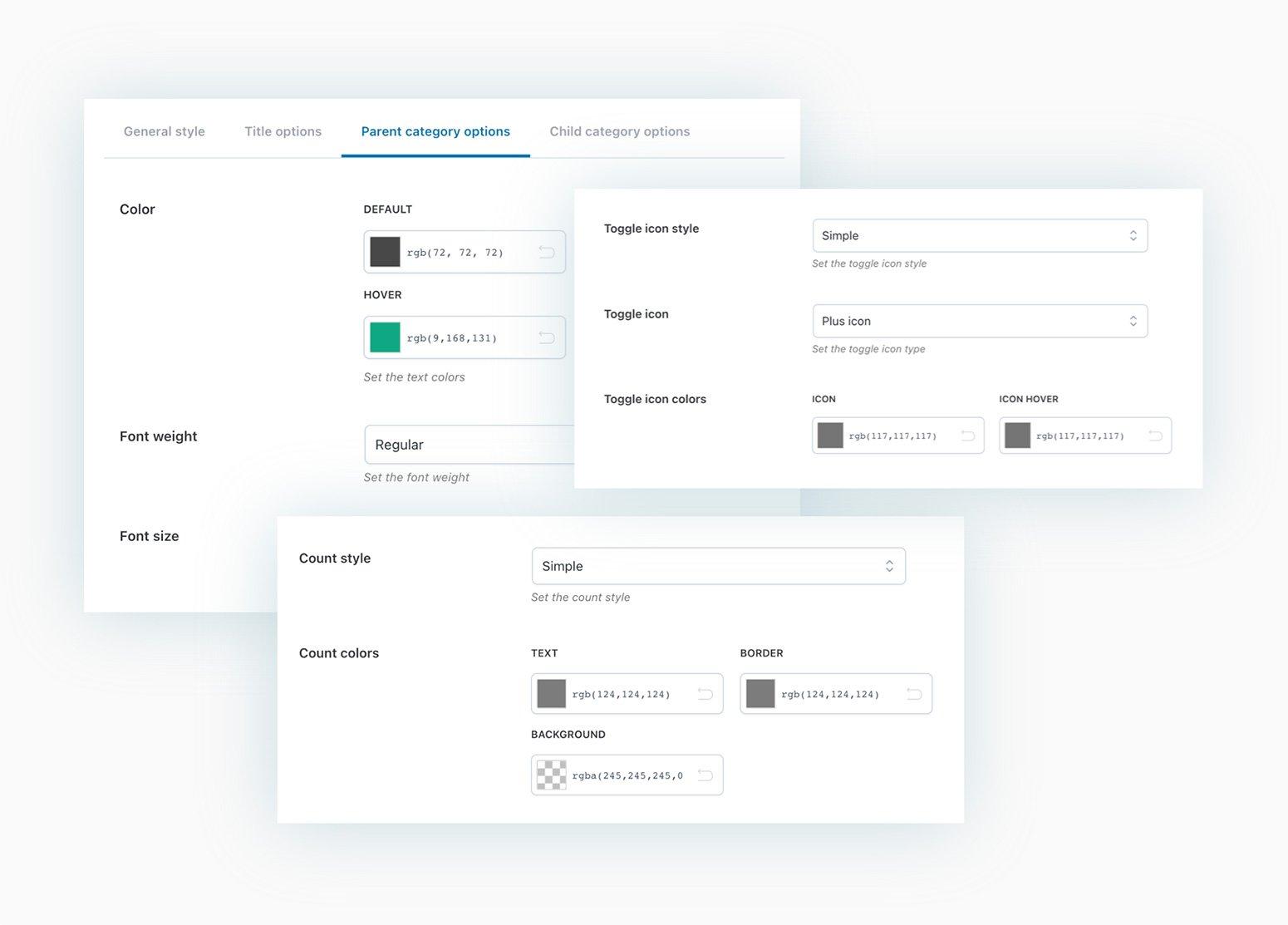
Task: Reset the HOVER color rgb(9,168,131)
Action: tap(548, 337)
